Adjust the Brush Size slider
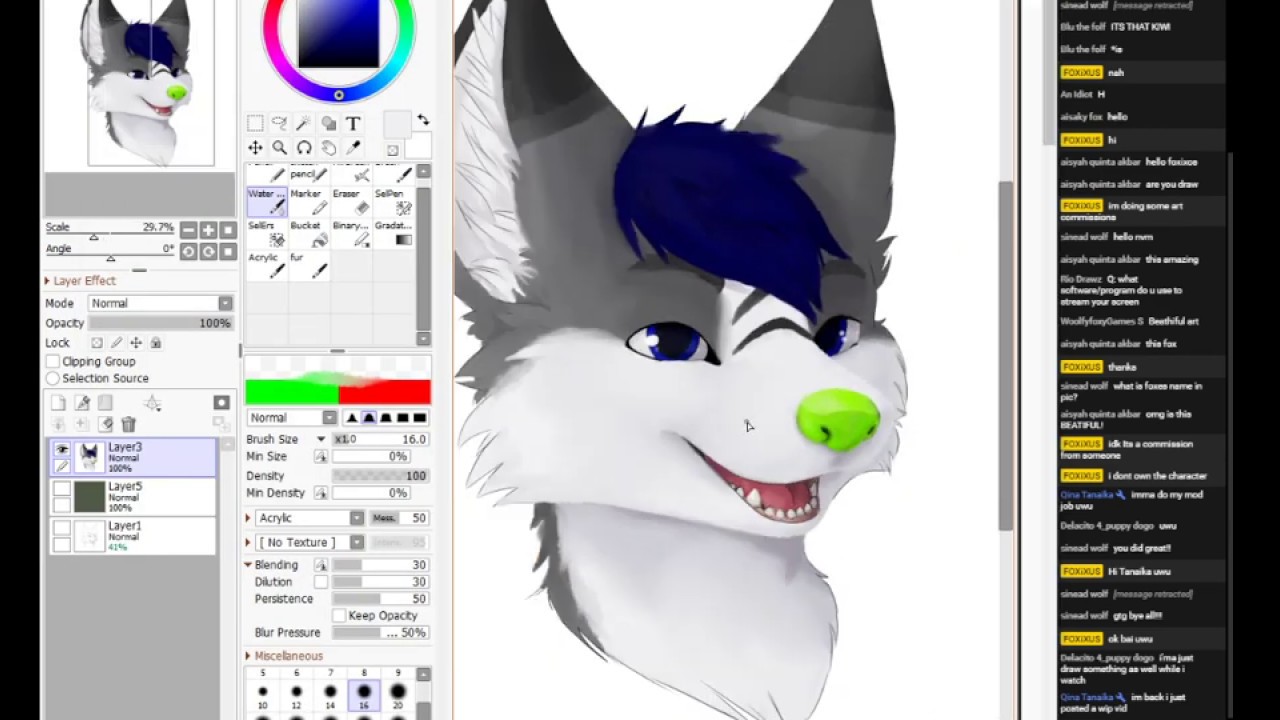 pos(381,439)
